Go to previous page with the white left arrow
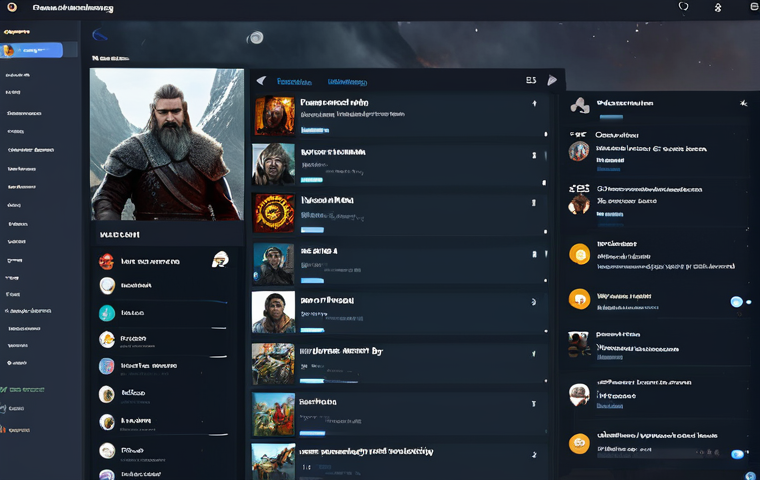 [261, 80]
